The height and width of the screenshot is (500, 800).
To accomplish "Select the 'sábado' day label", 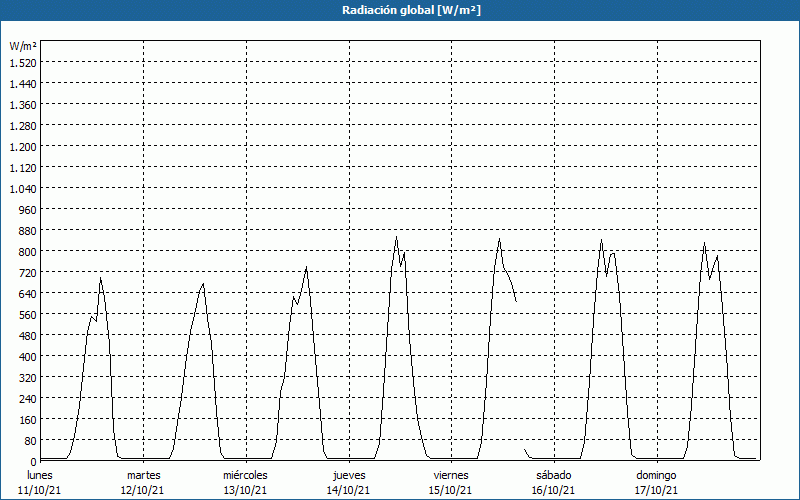I will click(553, 475).
